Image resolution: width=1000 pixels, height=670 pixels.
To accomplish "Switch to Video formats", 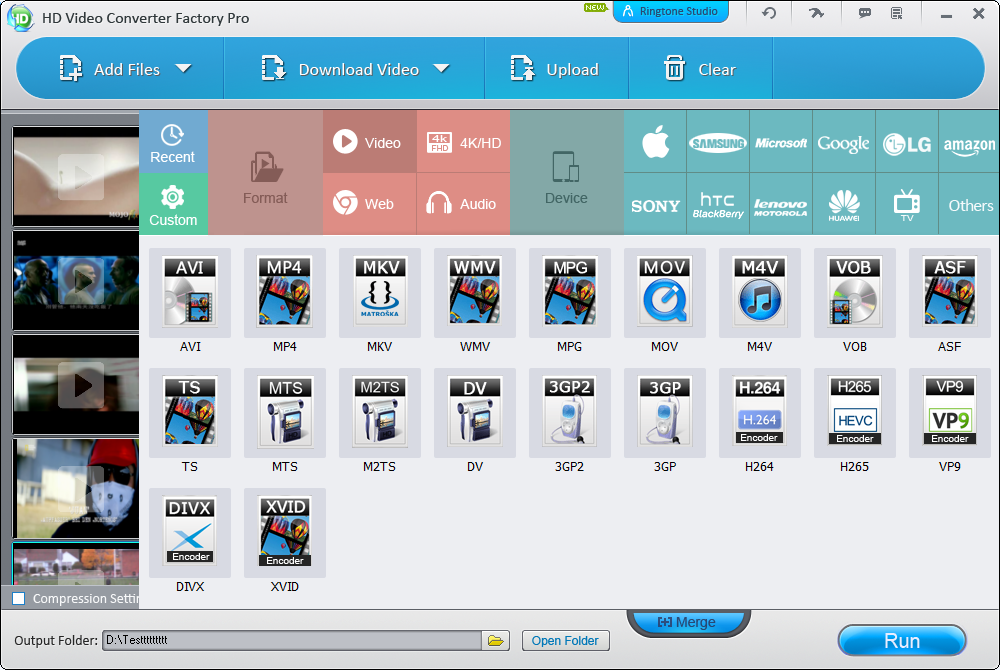I will tap(370, 142).
